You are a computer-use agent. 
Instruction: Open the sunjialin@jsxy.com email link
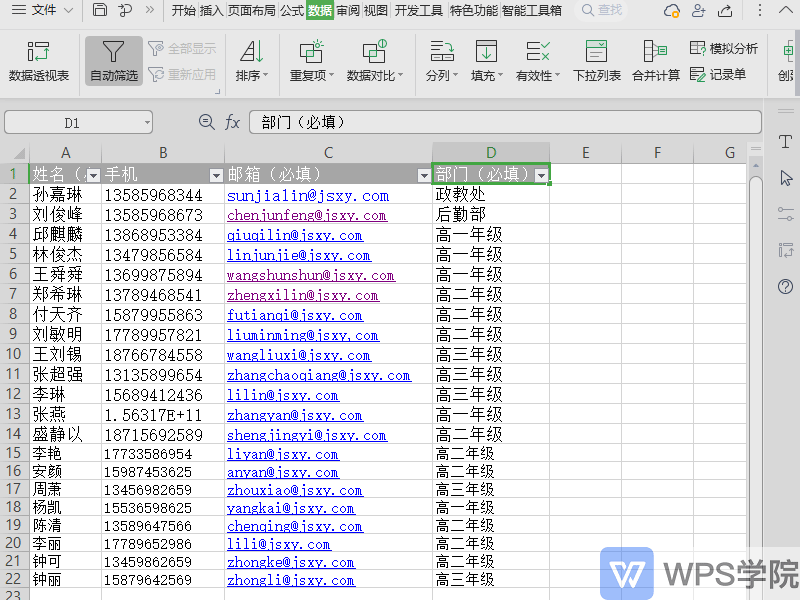pyautogui.click(x=308, y=196)
